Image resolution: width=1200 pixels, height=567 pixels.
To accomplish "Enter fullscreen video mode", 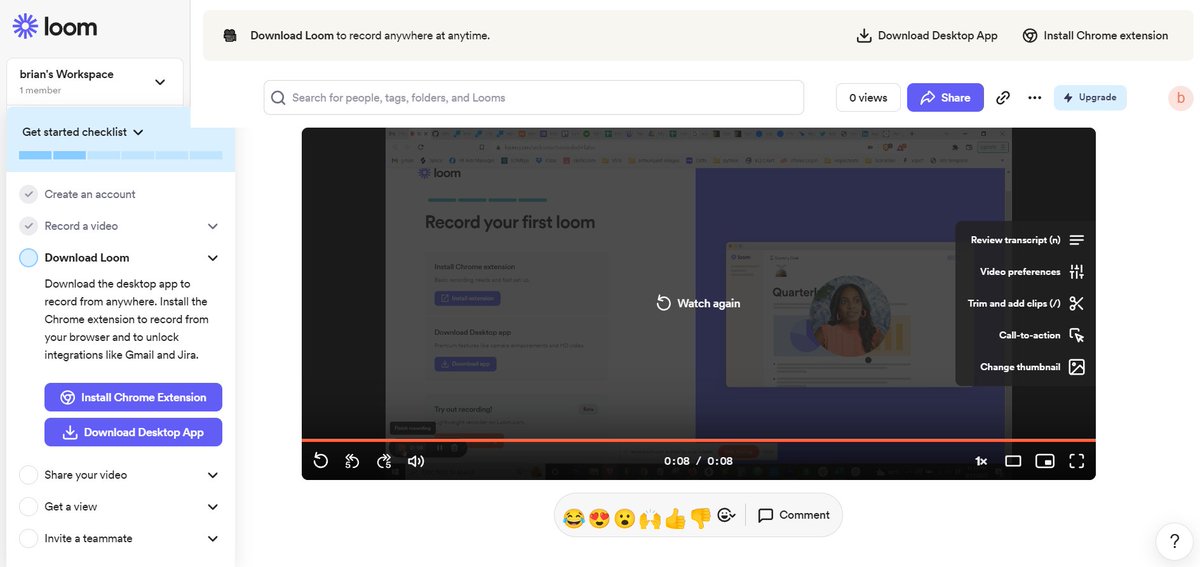I will pos(1077,461).
